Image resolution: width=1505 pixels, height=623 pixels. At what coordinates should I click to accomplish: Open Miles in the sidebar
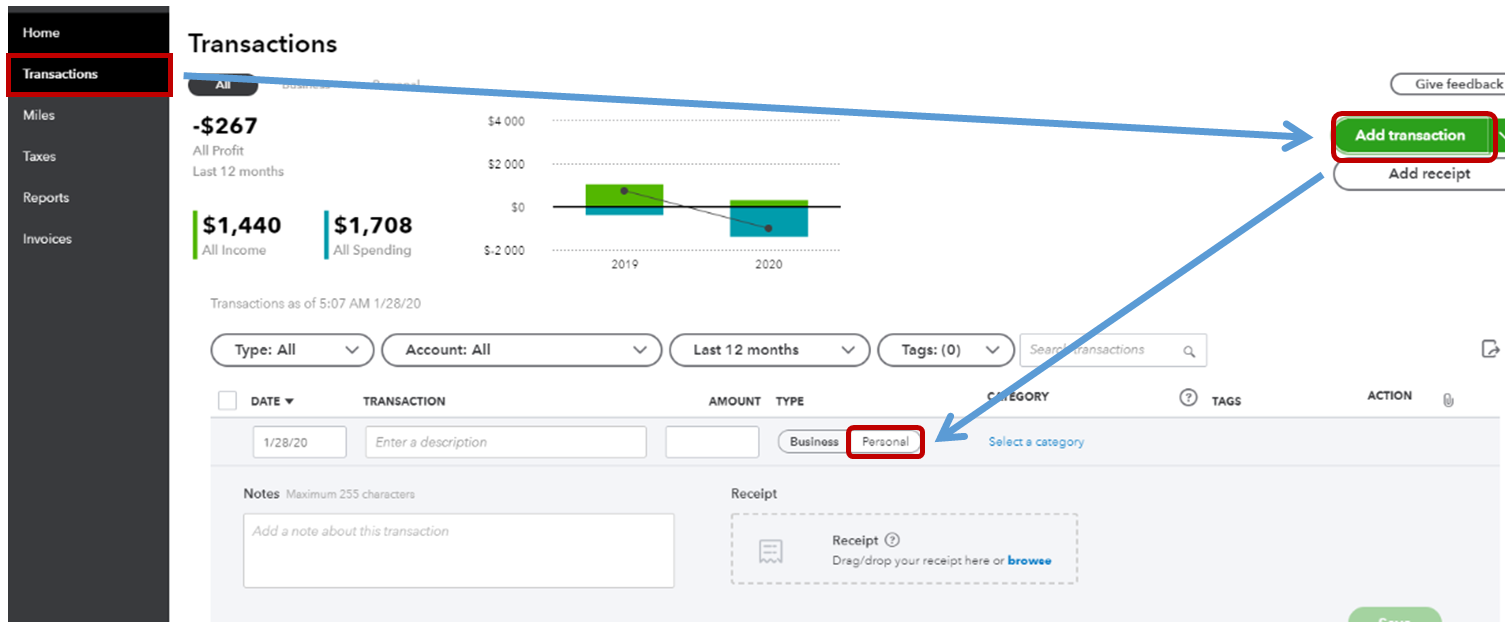click(x=39, y=115)
